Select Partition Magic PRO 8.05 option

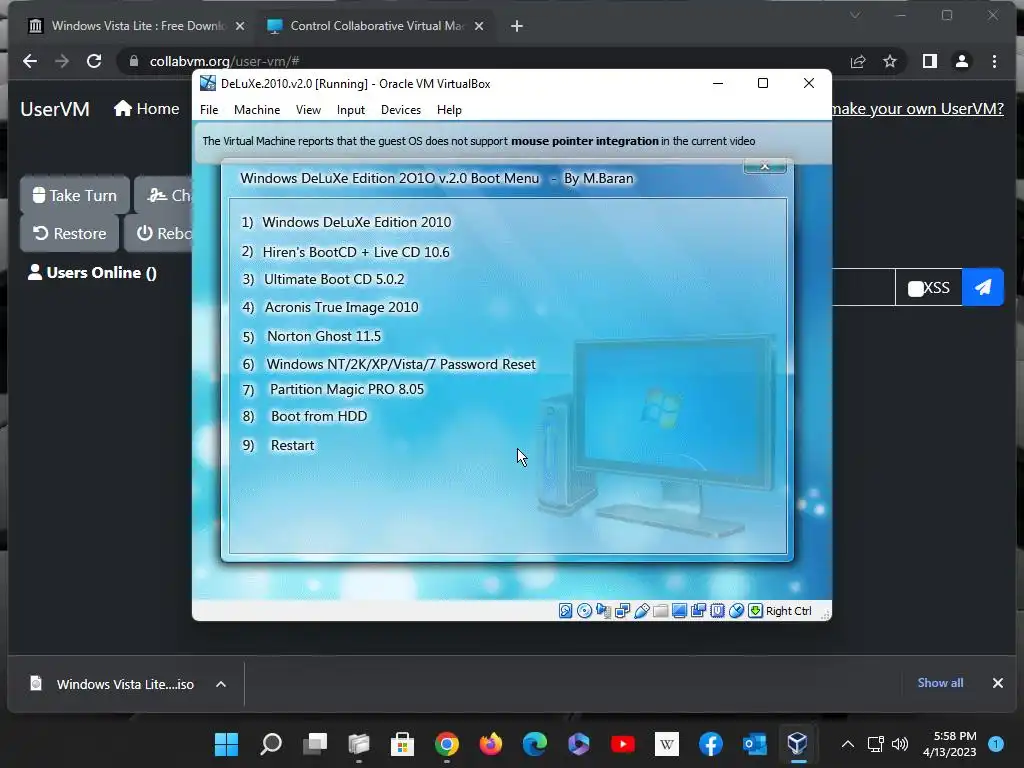click(x=333, y=389)
